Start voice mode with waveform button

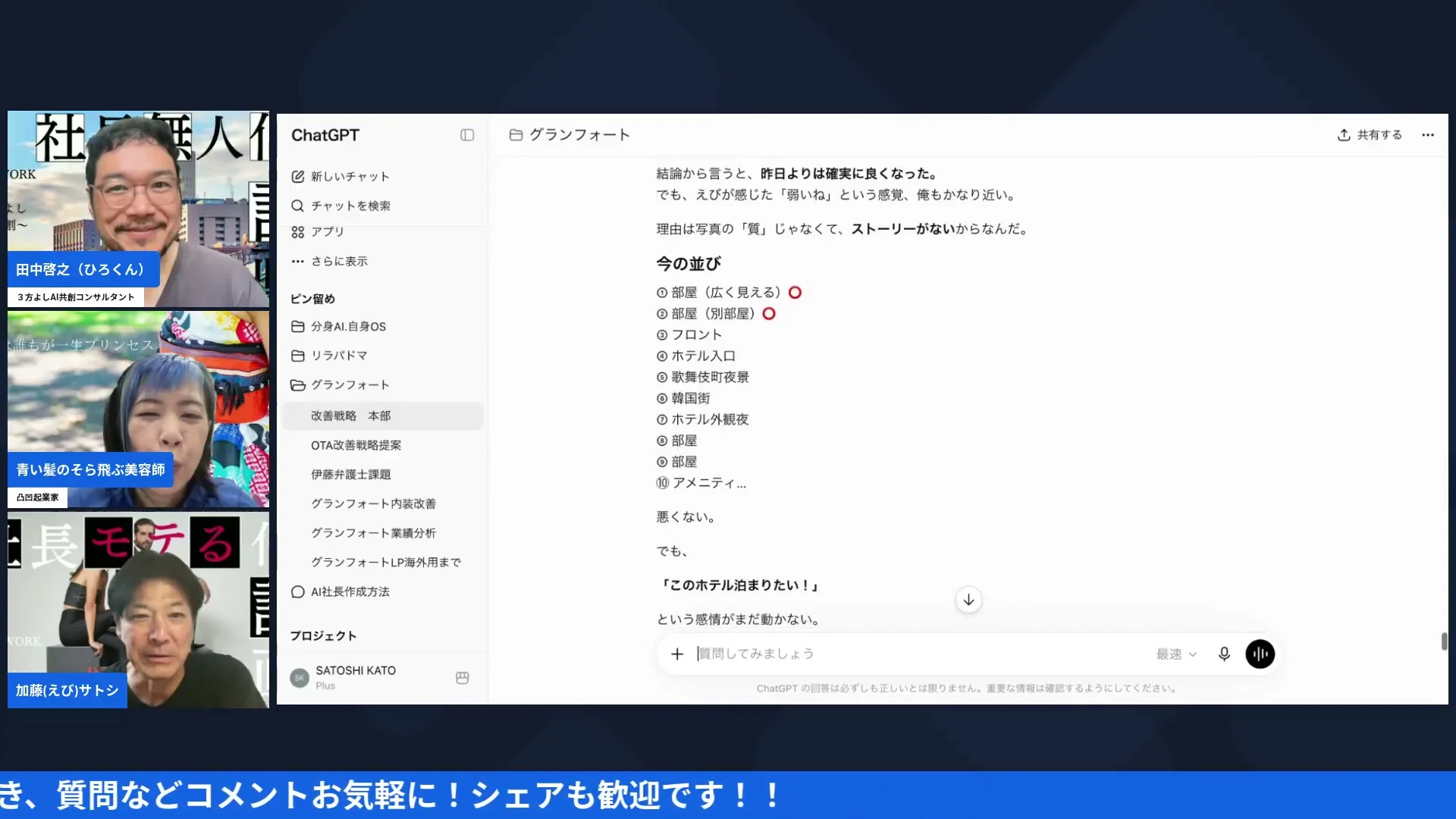(x=1260, y=654)
